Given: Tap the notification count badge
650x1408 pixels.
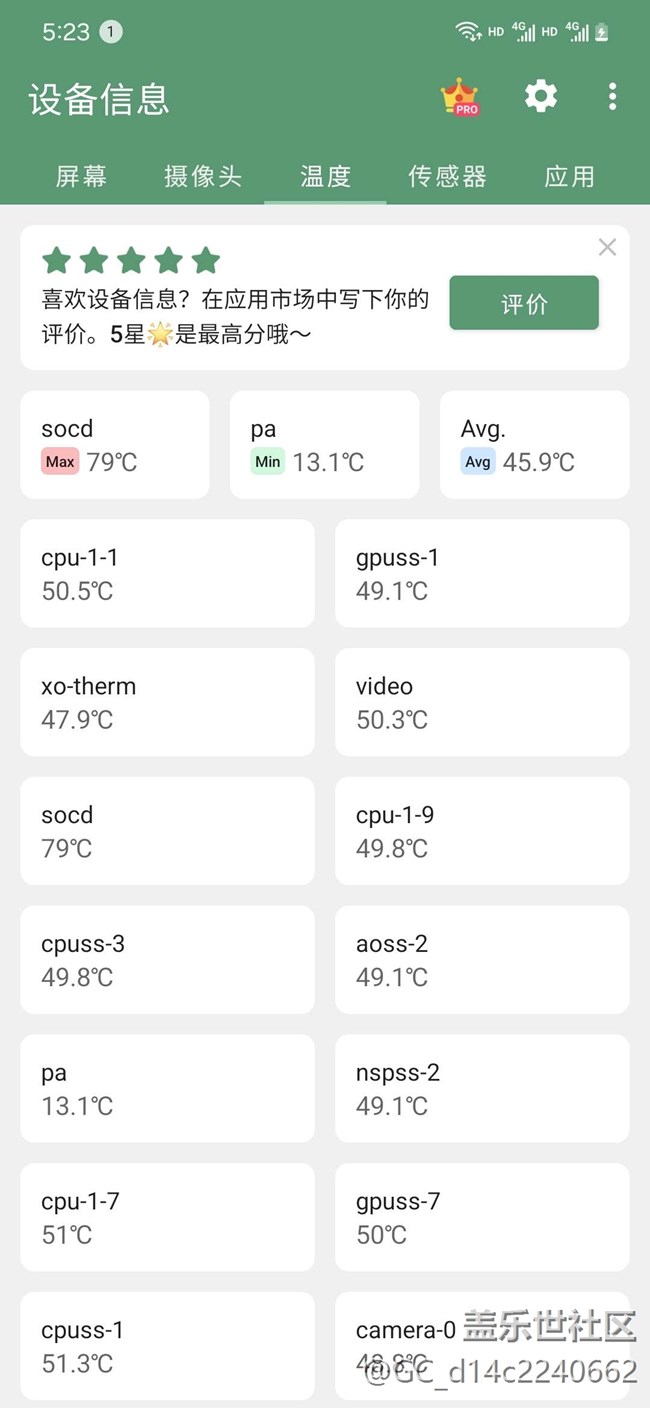Looking at the screenshot, I should pyautogui.click(x=111, y=32).
